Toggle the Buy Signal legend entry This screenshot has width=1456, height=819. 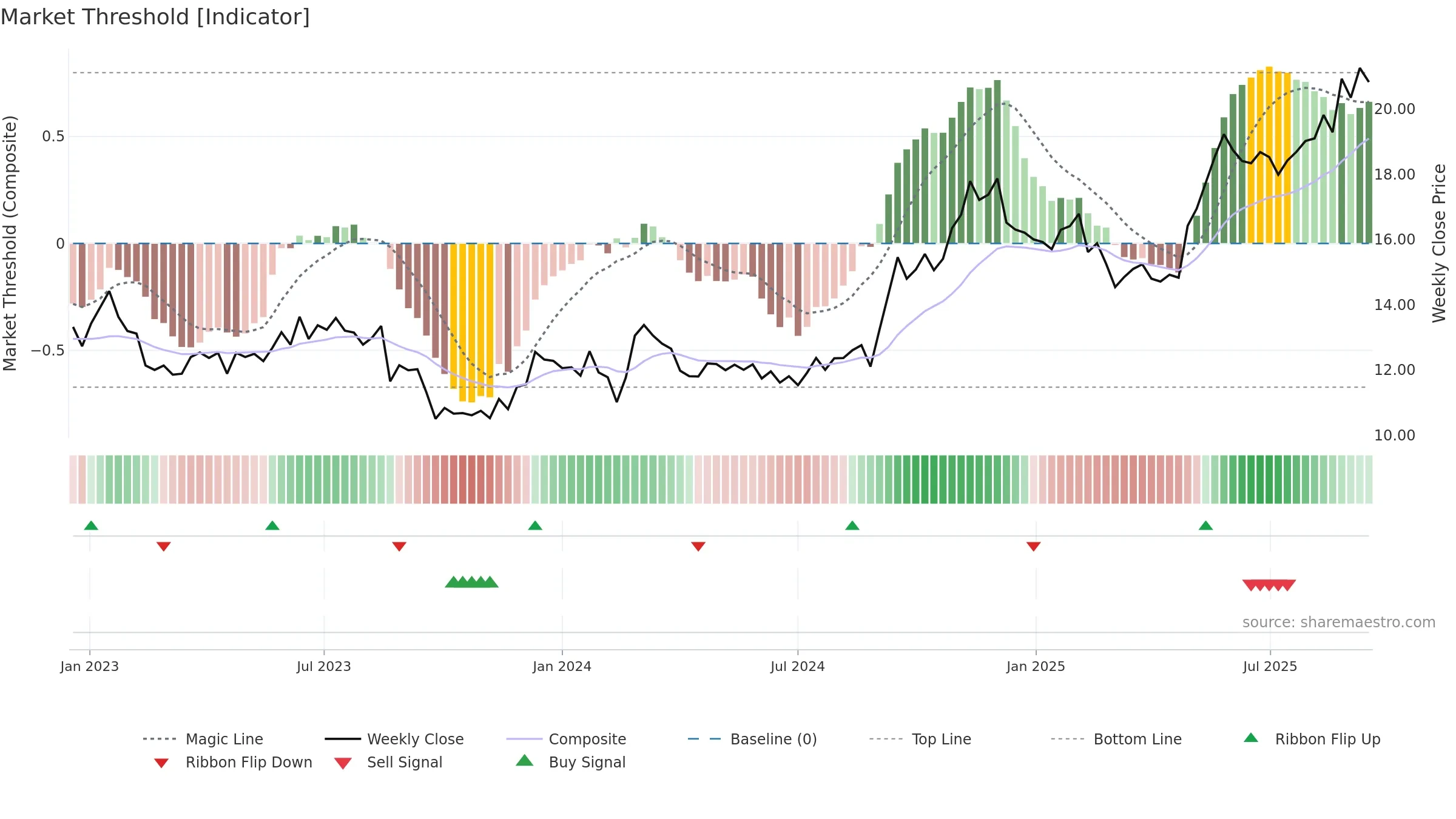[x=570, y=762]
